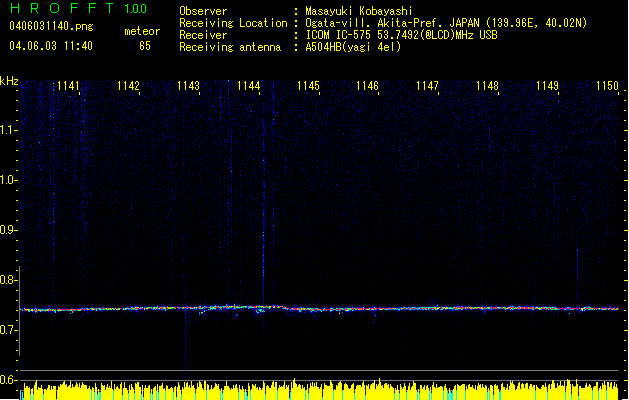Image resolution: width=629 pixels, height=400 pixels.
Task: Click the 1143 time marker
Action: pyautogui.click(x=188, y=86)
